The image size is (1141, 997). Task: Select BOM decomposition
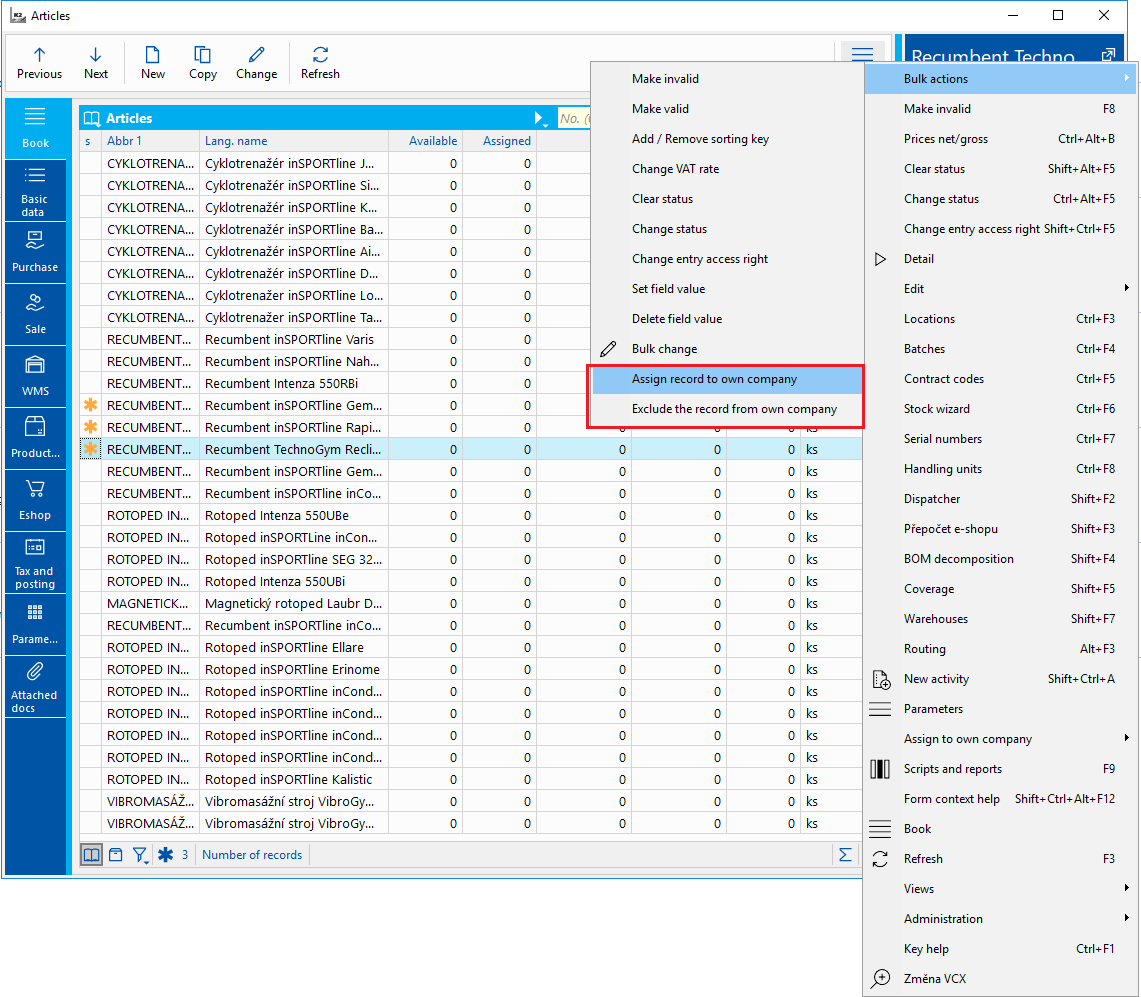pyautogui.click(x=999, y=559)
